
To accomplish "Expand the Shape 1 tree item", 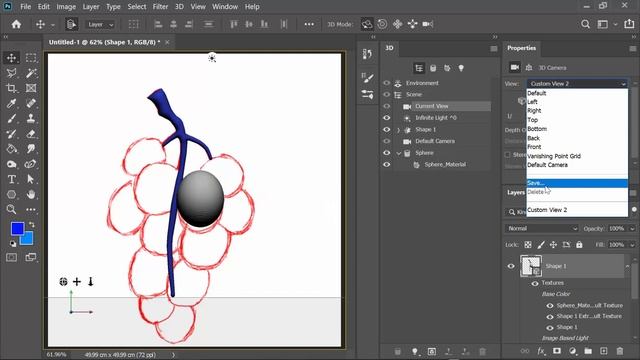I will point(398,130).
